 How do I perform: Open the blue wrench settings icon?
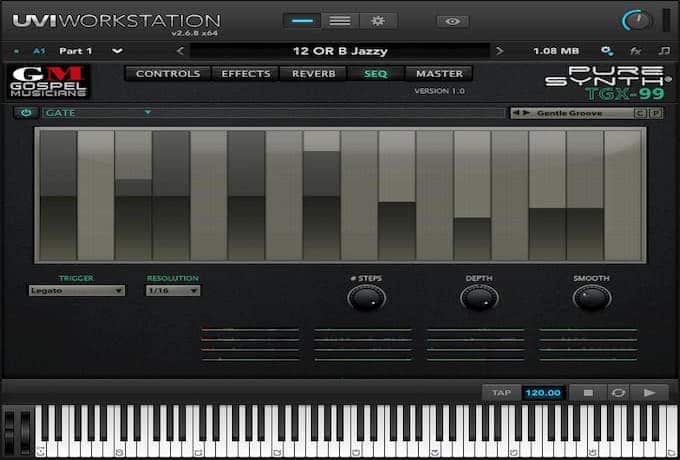point(607,51)
